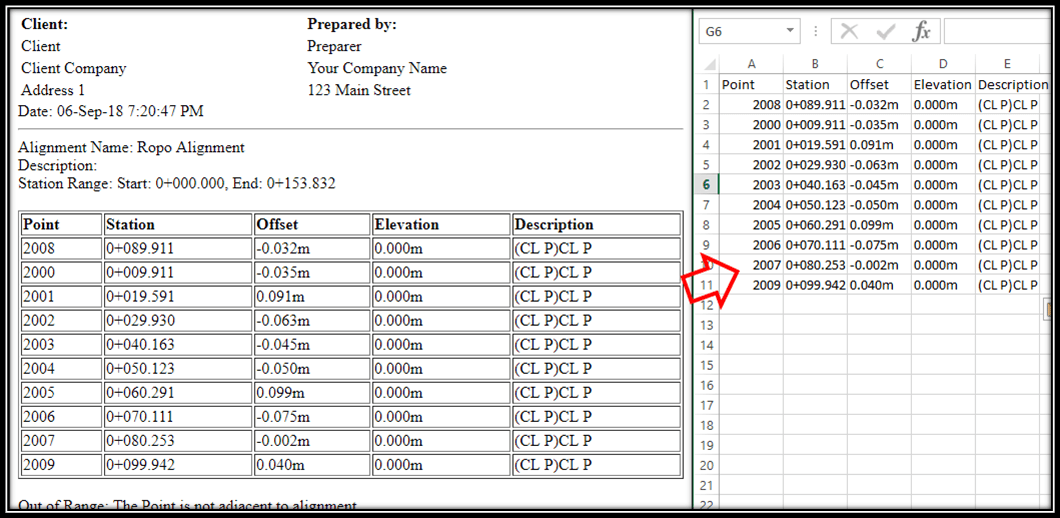The height and width of the screenshot is (518, 1060).
Task: Click Excel cell A1 'Point'
Action: [751, 85]
